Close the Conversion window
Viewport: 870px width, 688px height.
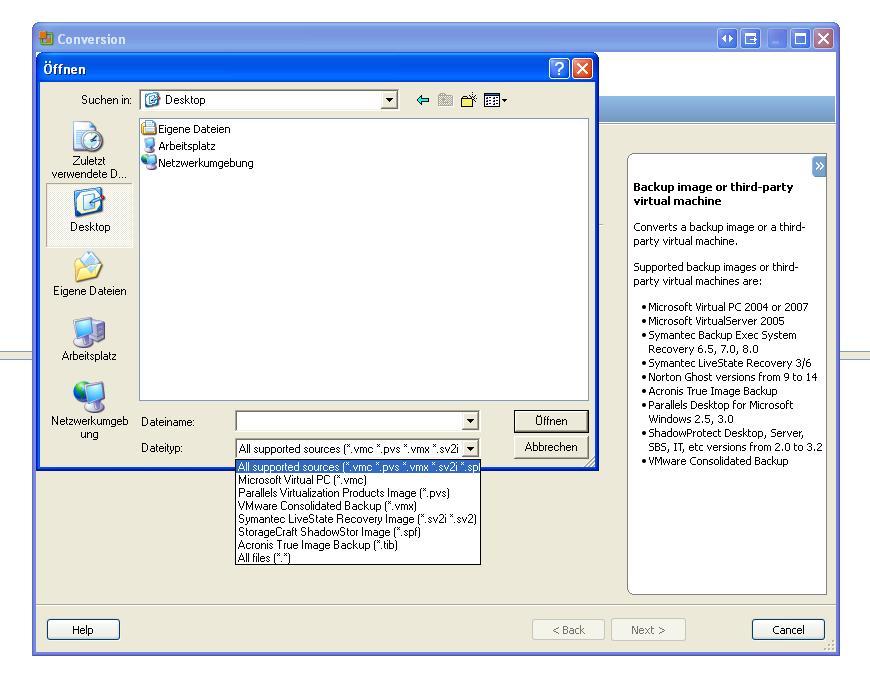[824, 39]
